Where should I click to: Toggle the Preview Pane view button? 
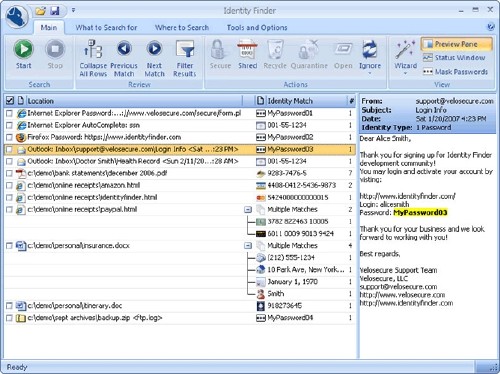pos(456,44)
